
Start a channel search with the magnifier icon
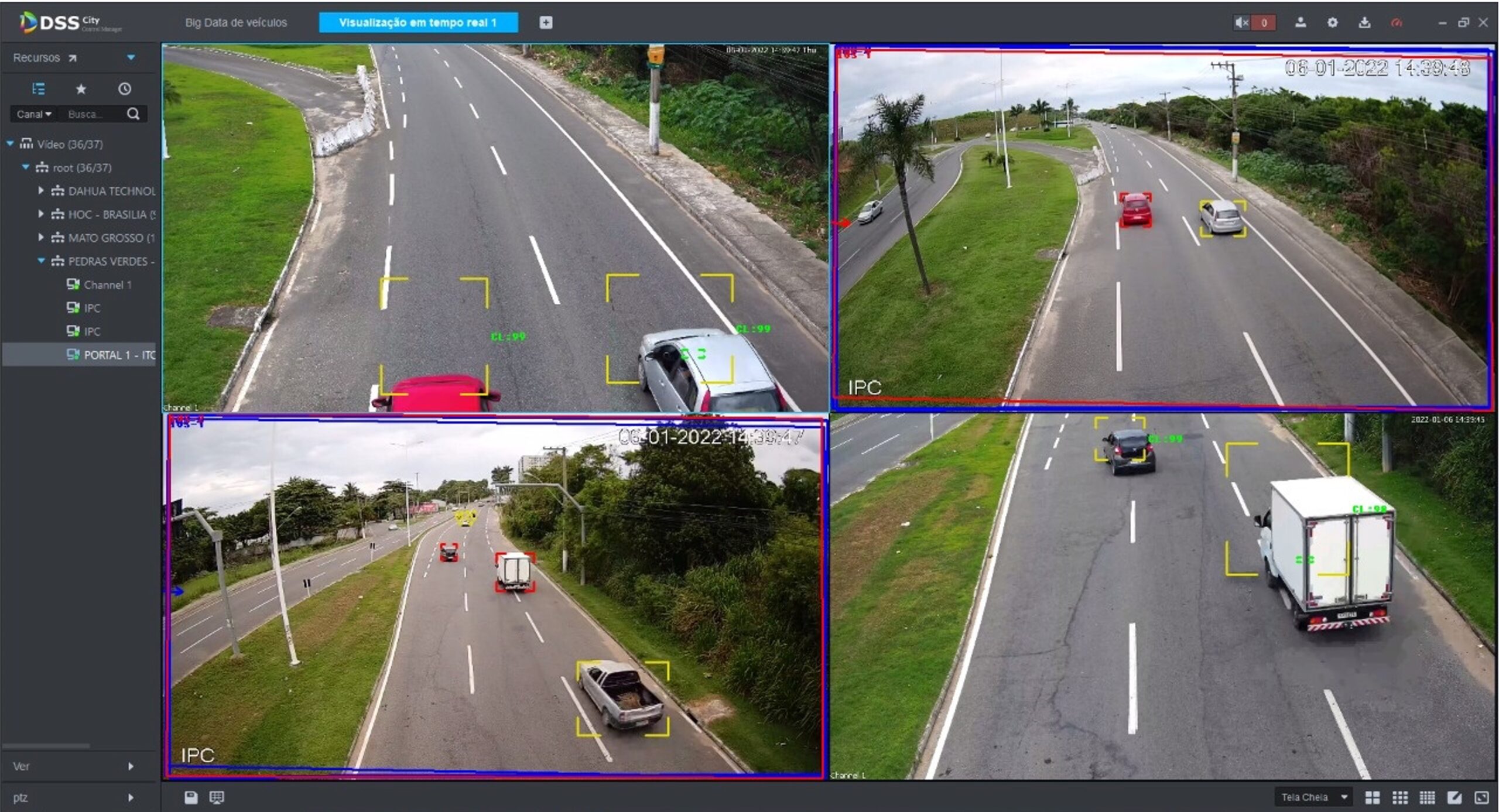134,114
